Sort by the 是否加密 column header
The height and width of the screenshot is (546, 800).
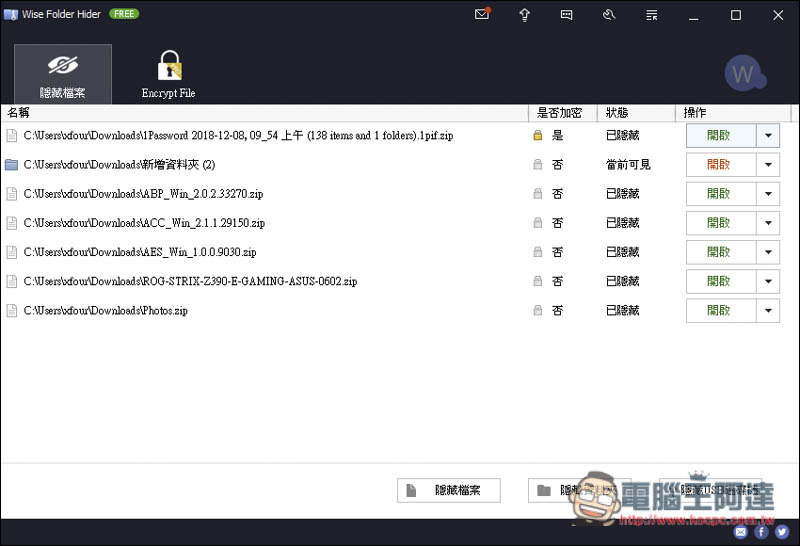coord(562,113)
